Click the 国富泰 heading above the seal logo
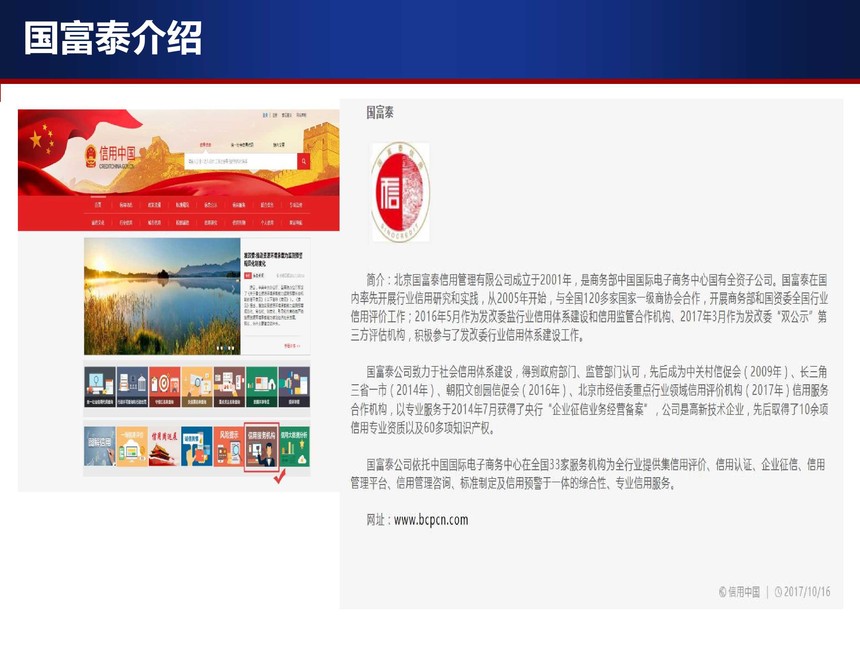Viewport: 860px width, 645px height. pos(380,112)
